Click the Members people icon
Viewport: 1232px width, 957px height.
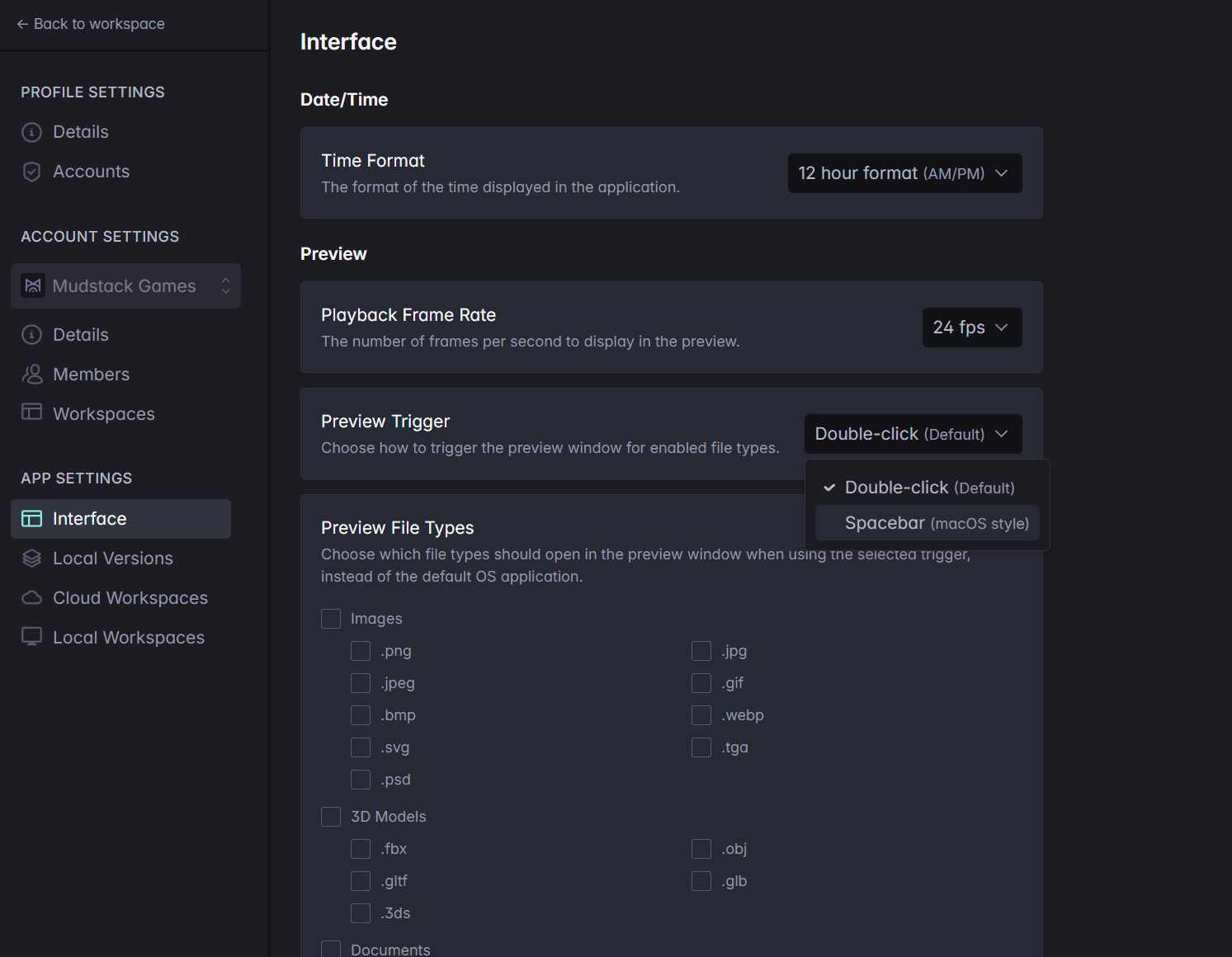[x=31, y=374]
